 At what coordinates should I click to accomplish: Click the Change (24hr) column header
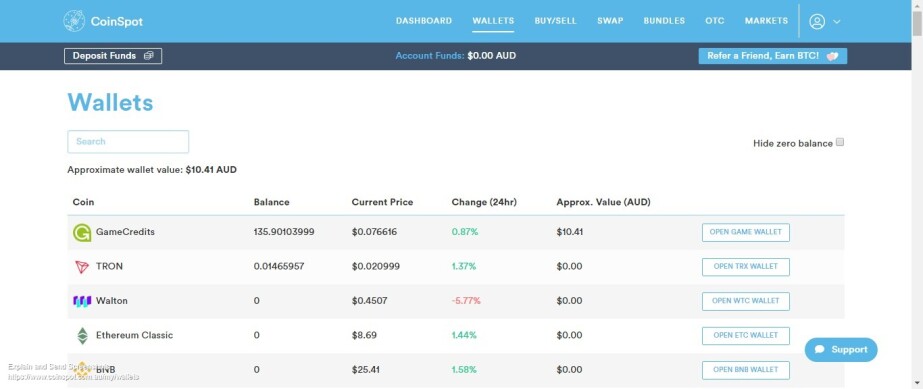(x=484, y=202)
